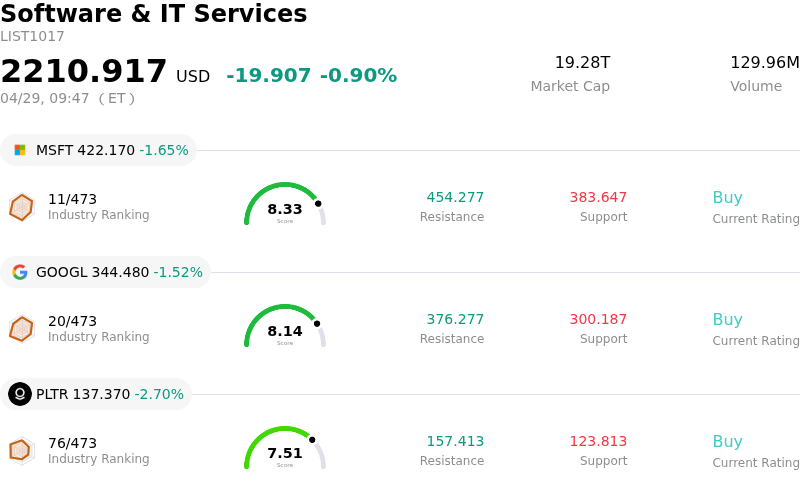Viewport: 800px width, 488px height.
Task: Click the Palantir logo icon
Action: [20, 394]
